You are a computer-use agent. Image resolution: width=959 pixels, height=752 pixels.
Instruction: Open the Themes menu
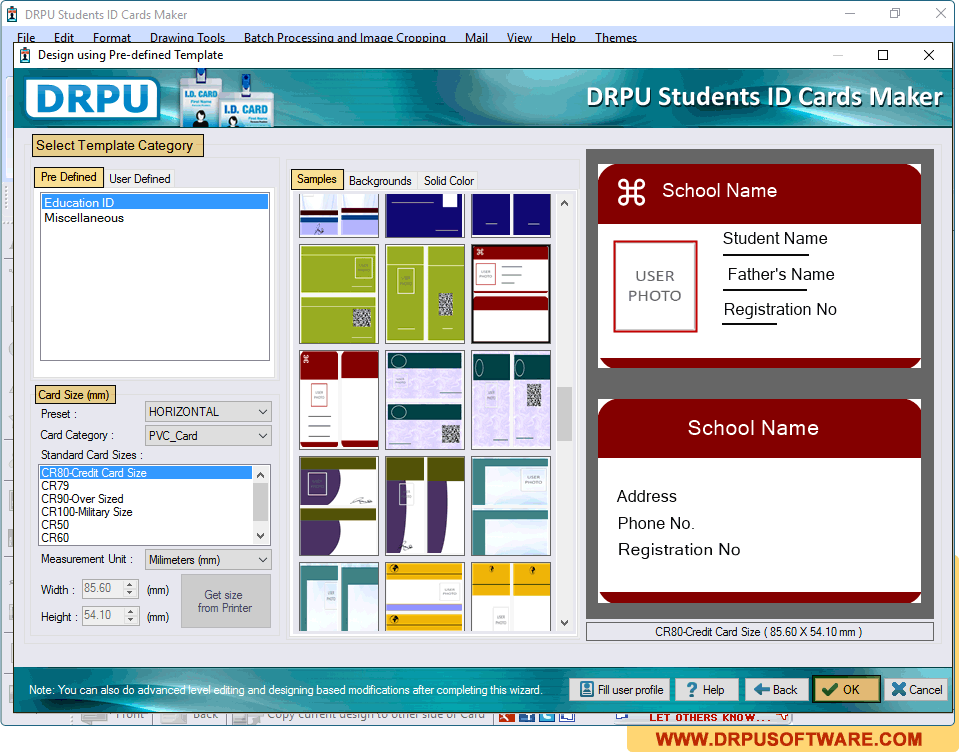click(x=616, y=38)
